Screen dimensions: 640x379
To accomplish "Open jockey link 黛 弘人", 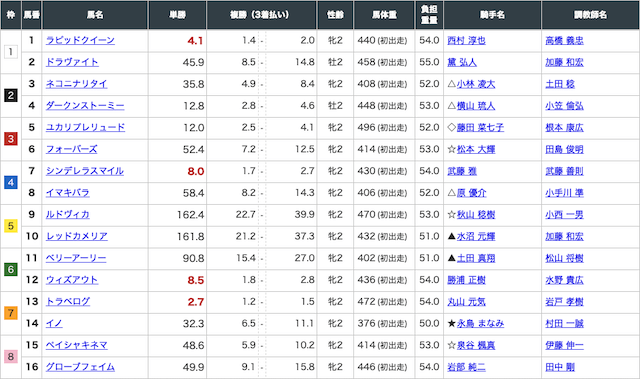I will point(462,62).
